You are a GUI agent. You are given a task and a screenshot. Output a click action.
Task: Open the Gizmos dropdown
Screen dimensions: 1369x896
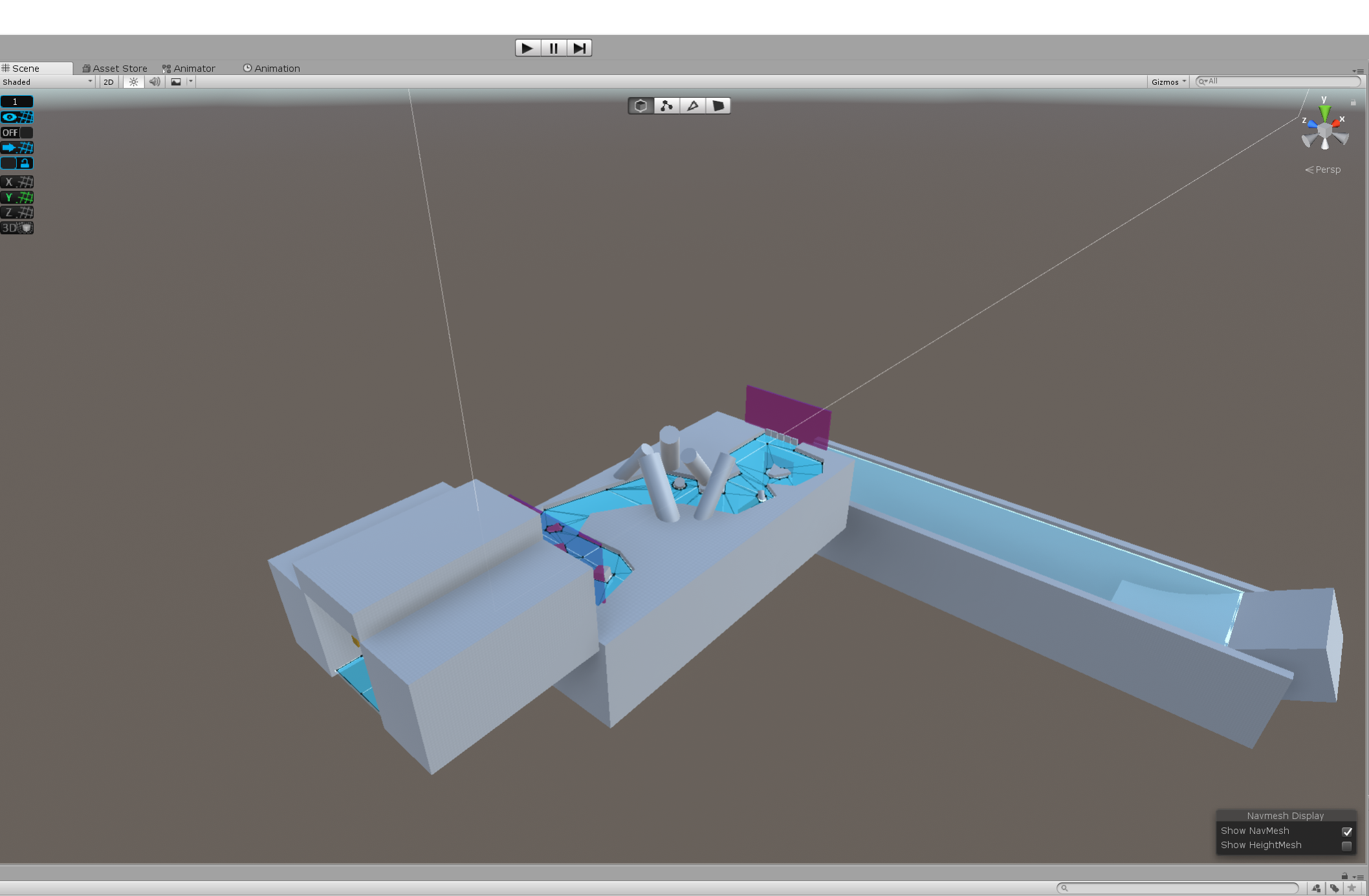coord(1168,82)
